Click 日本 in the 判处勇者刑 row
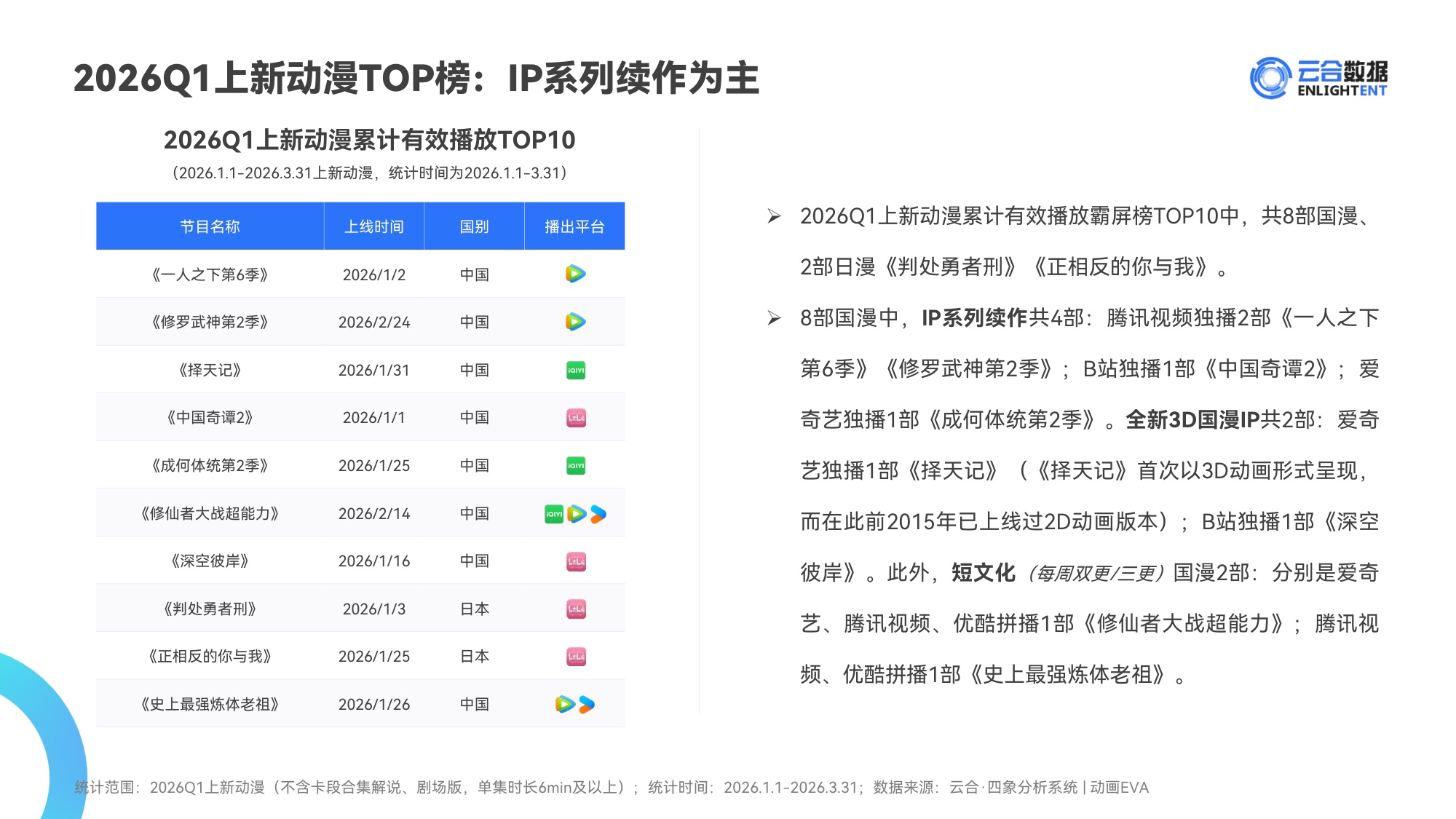 (474, 609)
